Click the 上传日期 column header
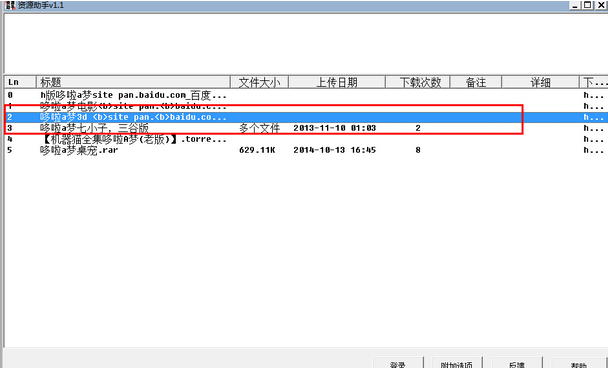This screenshot has height=371, width=608. click(337, 82)
